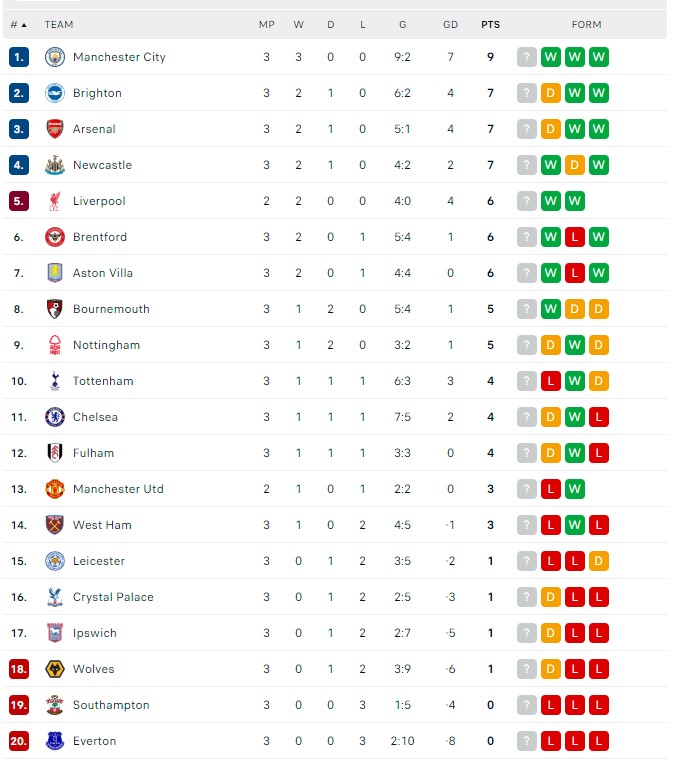673x769 pixels.
Task: Click the Tottenham club crest
Action: [x=54, y=381]
